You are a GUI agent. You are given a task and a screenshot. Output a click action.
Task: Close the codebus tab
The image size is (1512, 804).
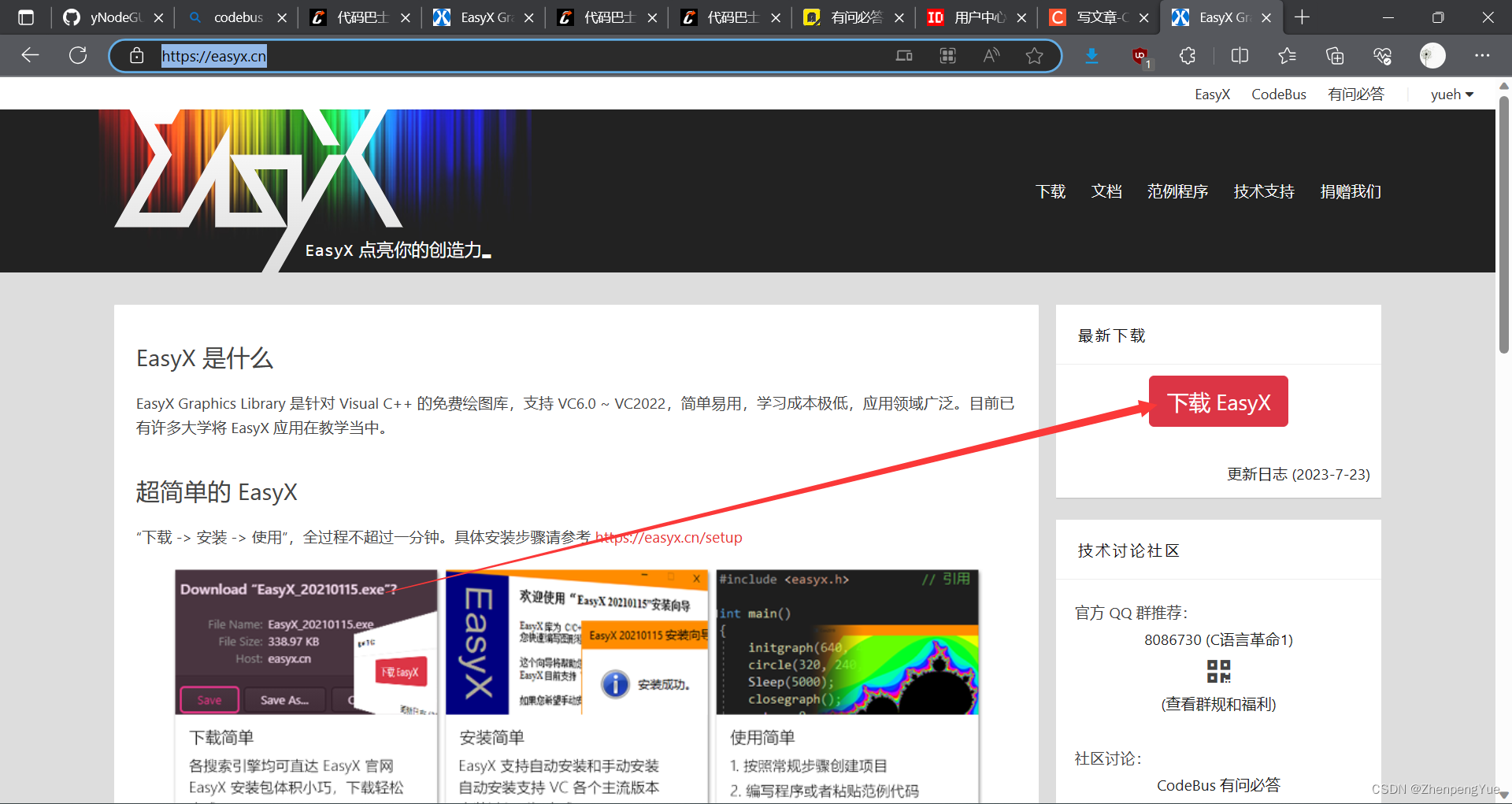[282, 17]
